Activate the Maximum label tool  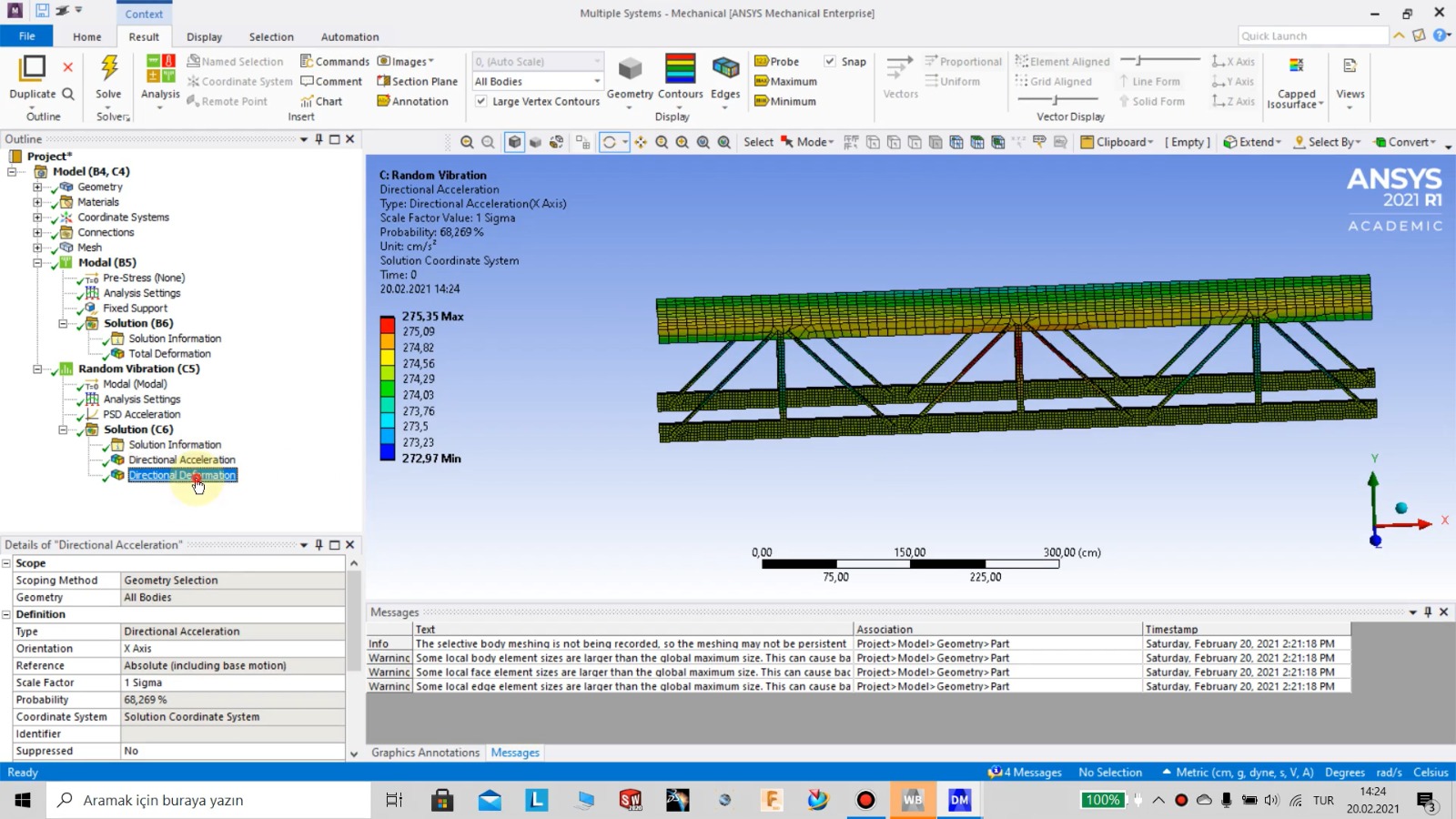click(785, 81)
